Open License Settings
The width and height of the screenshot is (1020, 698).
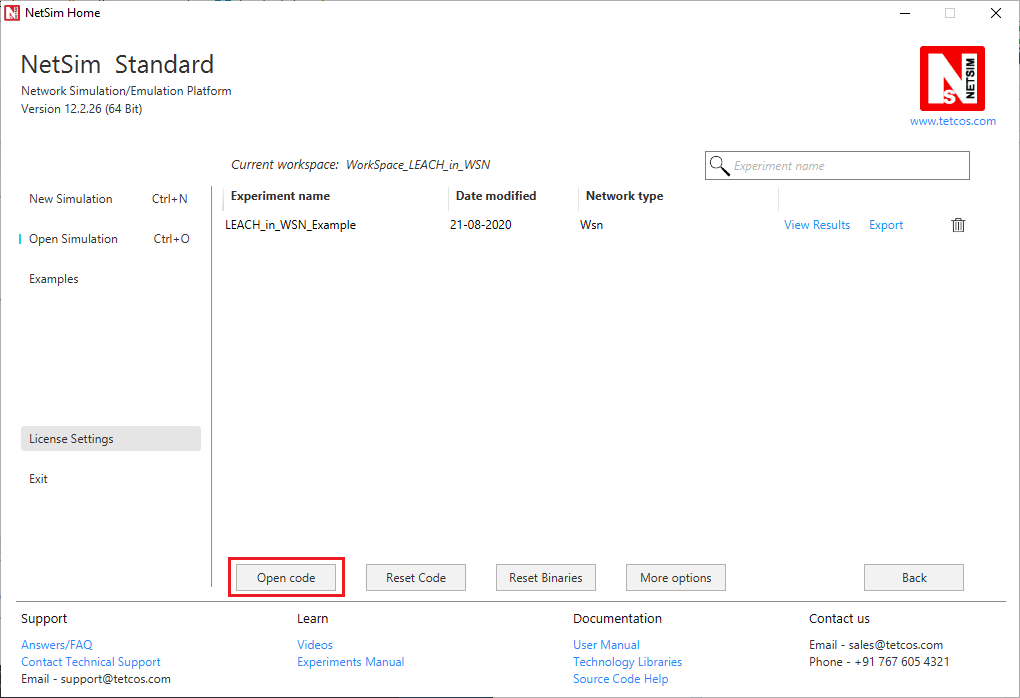(111, 438)
